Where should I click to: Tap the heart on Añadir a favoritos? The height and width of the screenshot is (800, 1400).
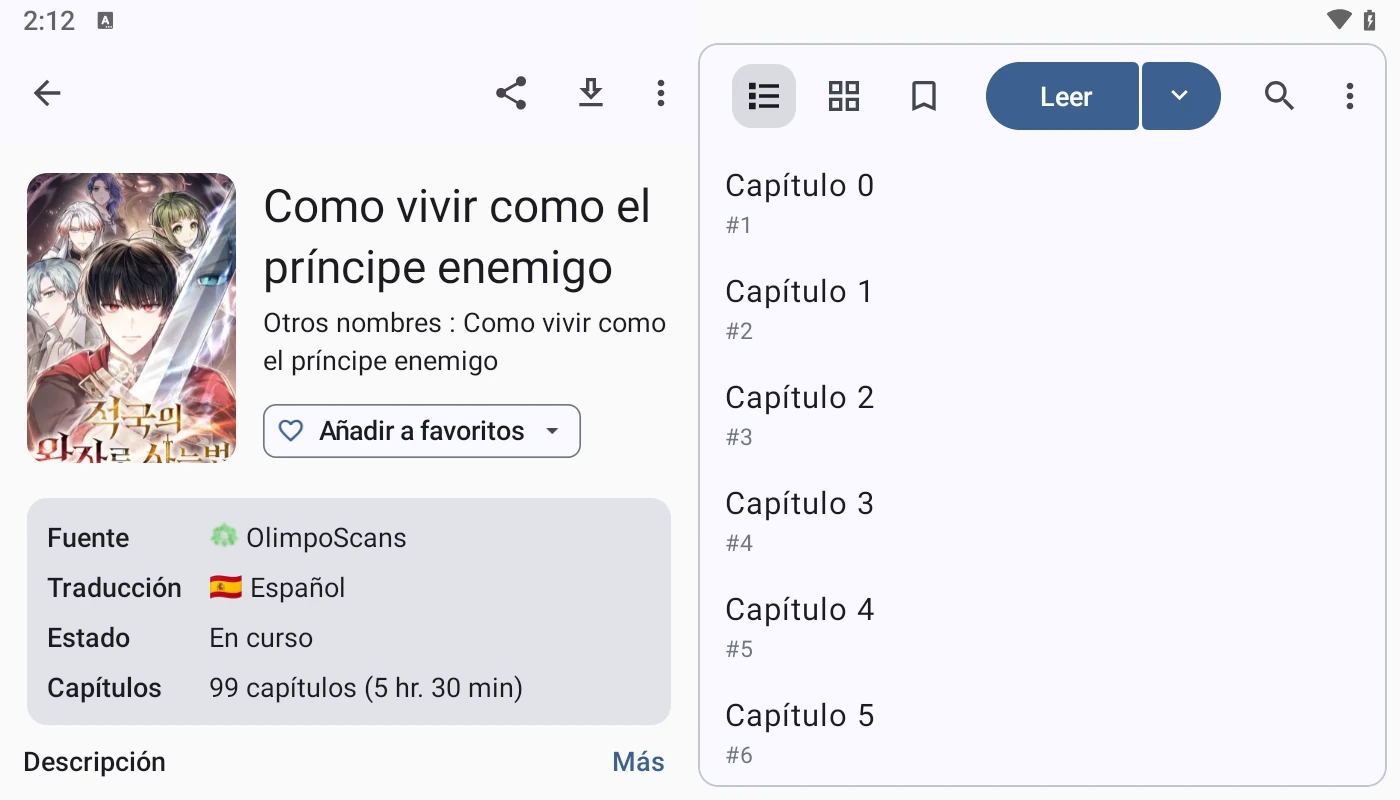point(290,431)
